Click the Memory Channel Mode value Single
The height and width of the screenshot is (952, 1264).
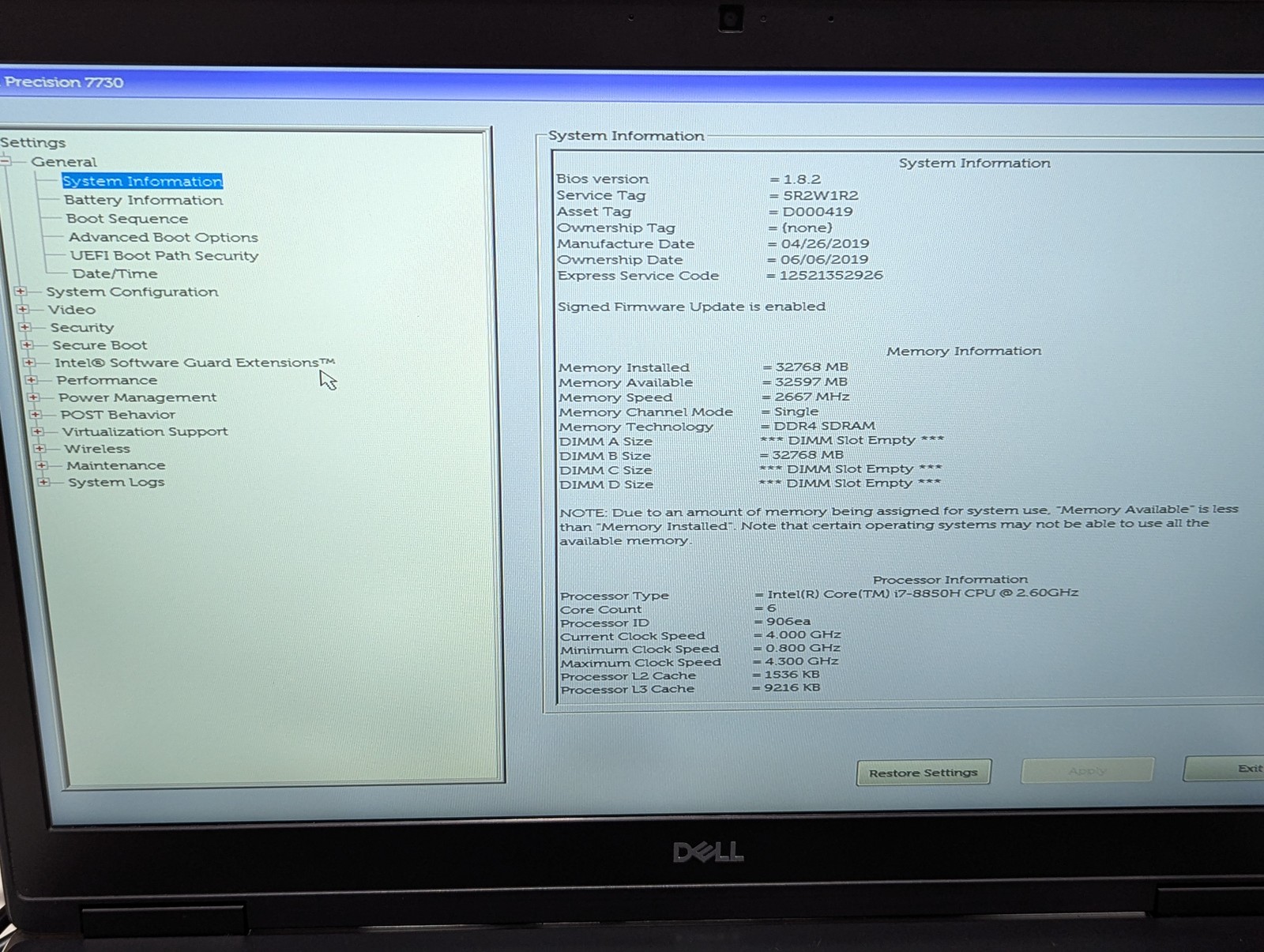[796, 412]
